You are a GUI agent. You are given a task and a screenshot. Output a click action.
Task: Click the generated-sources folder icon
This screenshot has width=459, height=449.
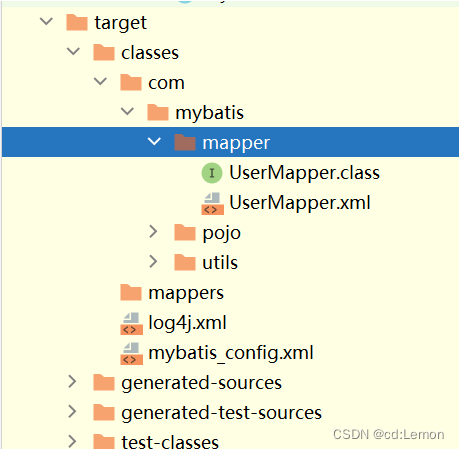pos(104,382)
